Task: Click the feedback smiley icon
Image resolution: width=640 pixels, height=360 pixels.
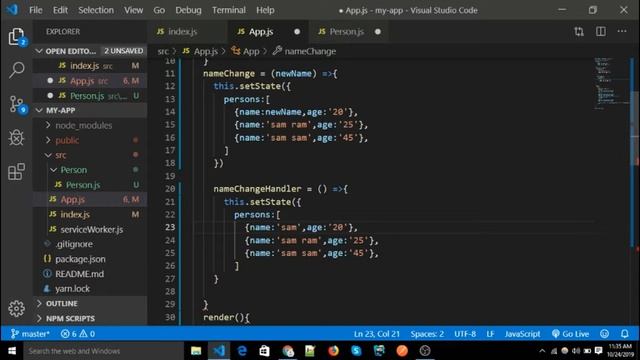Action: [x=604, y=334]
